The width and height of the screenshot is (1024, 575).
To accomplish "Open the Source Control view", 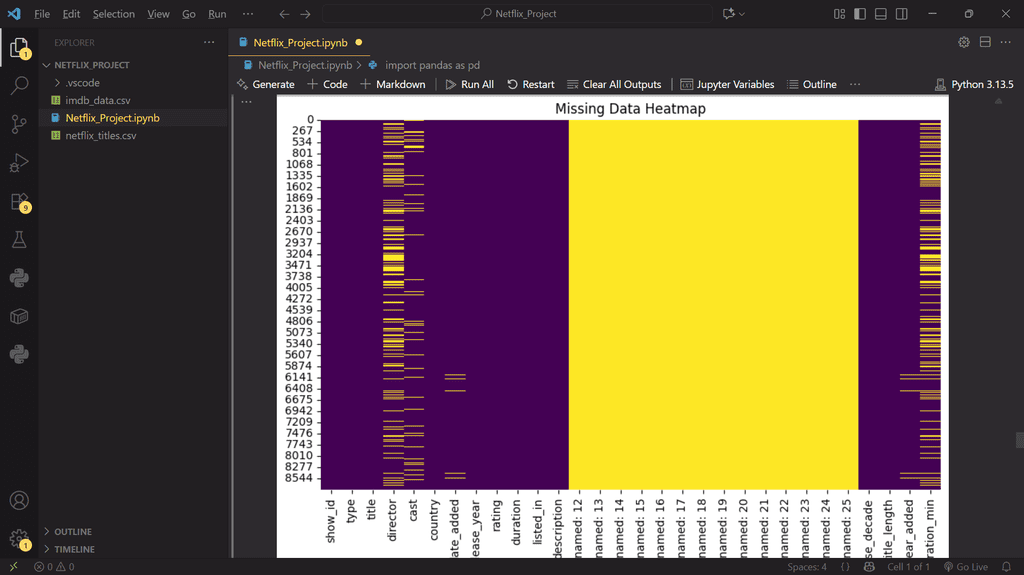I will [19, 124].
